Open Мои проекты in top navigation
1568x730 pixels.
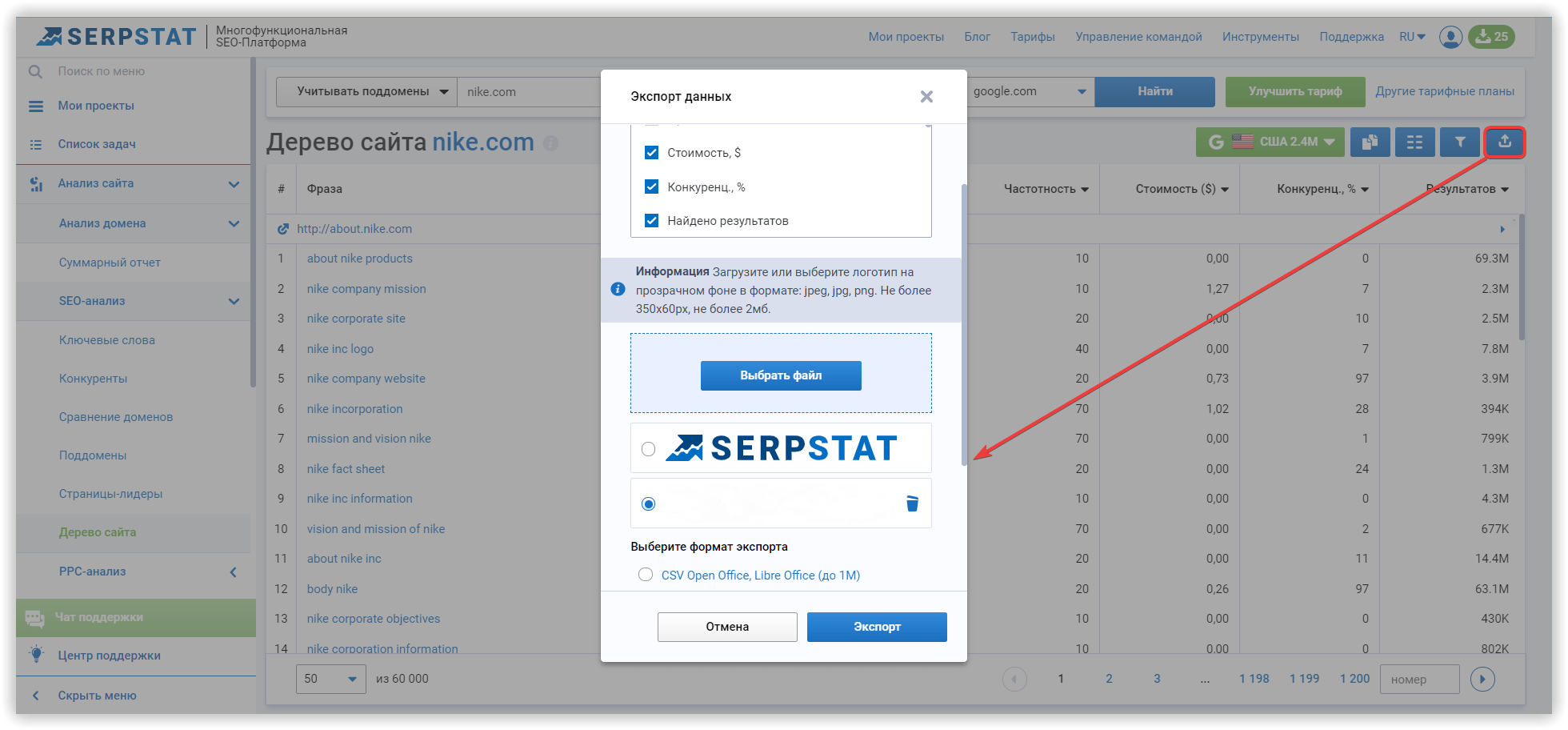906,37
